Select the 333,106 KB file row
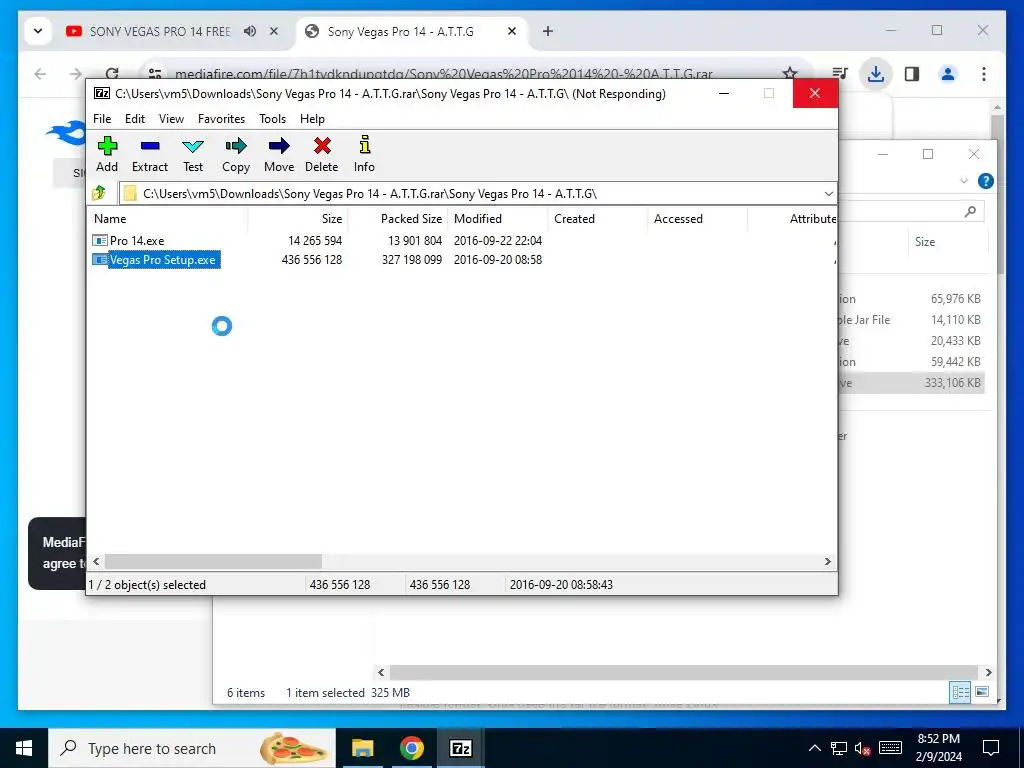This screenshot has width=1024, height=768. tap(912, 383)
